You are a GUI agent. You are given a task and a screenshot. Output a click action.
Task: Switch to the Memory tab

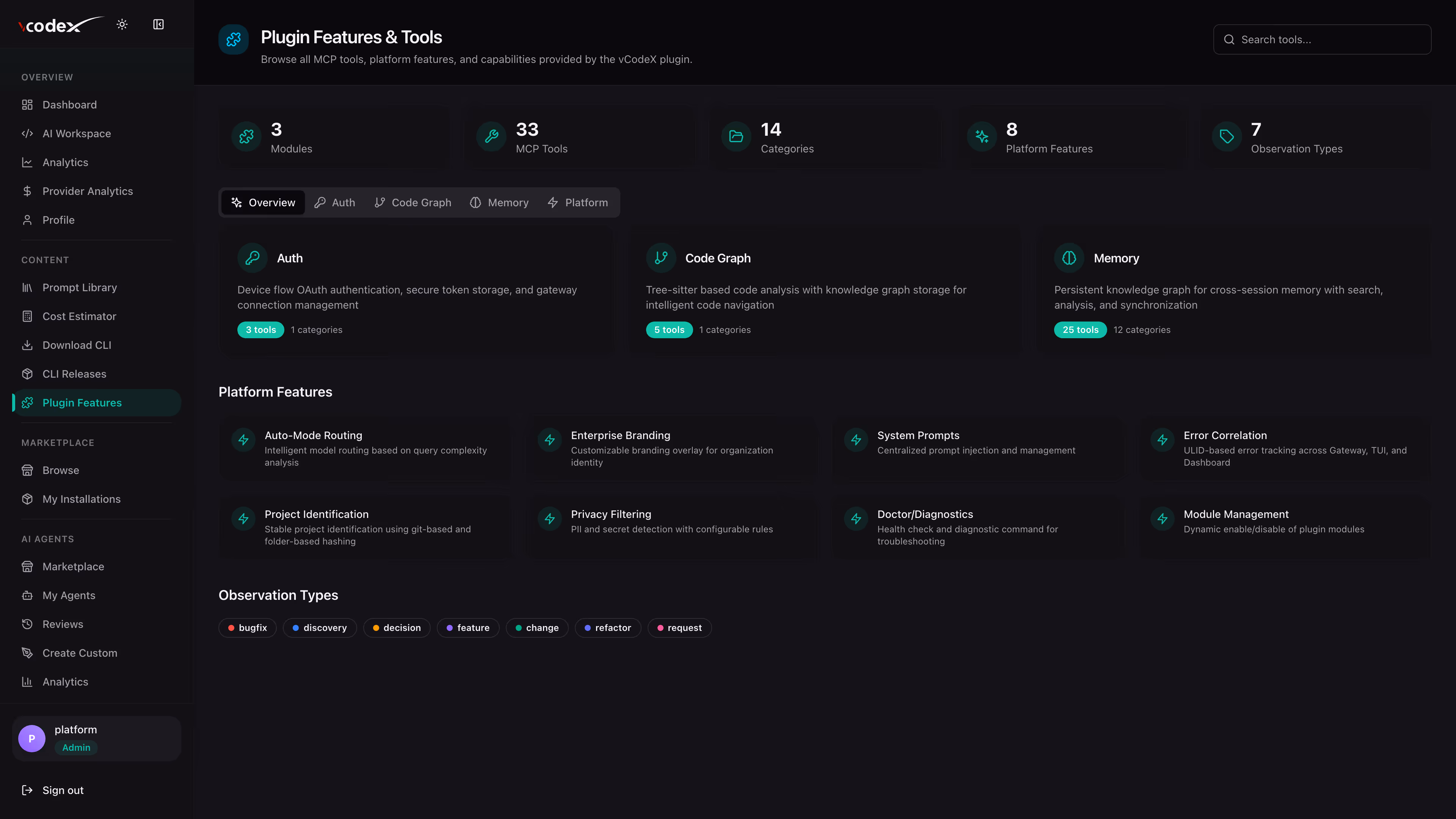[499, 202]
